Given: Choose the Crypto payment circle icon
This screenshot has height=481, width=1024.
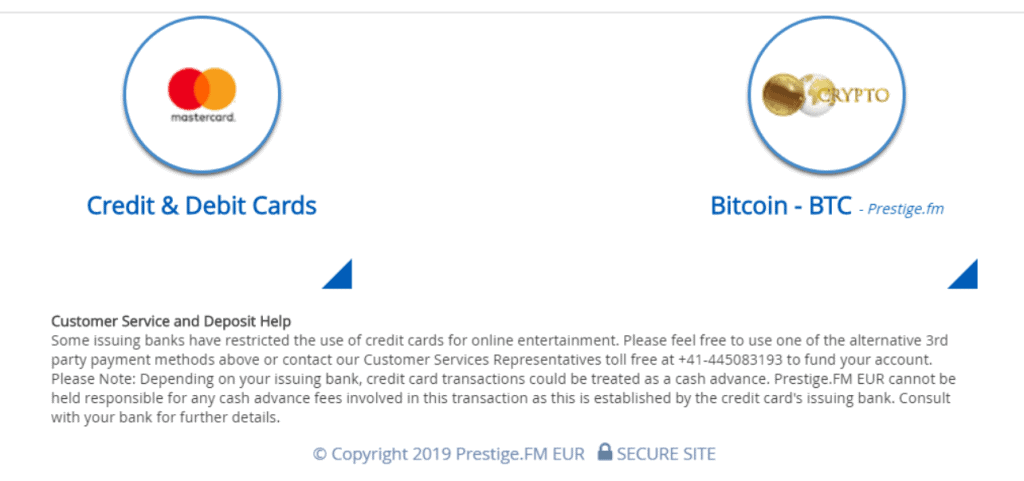Looking at the screenshot, I should coord(826,95).
